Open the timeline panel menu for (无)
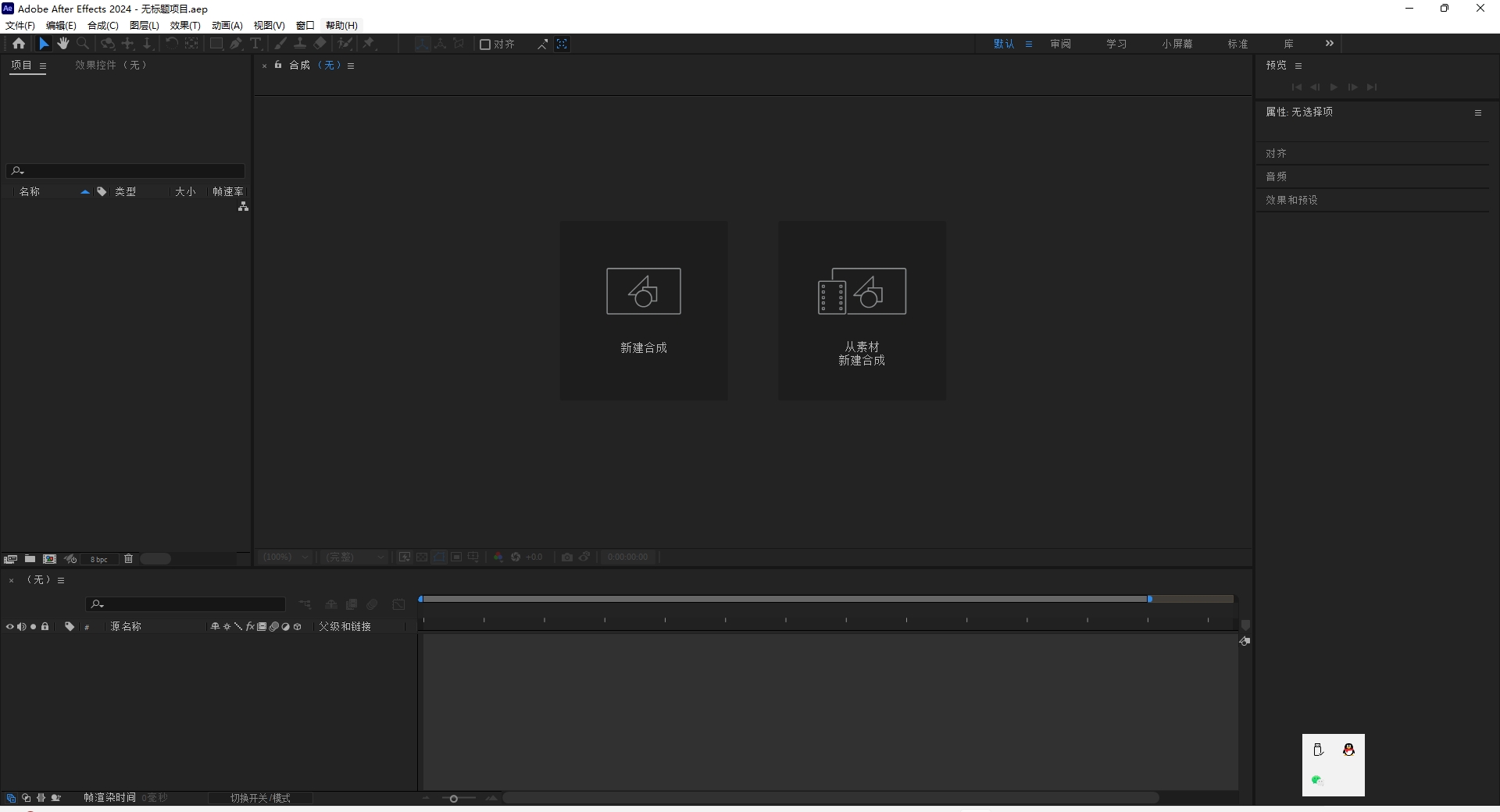 (x=61, y=580)
